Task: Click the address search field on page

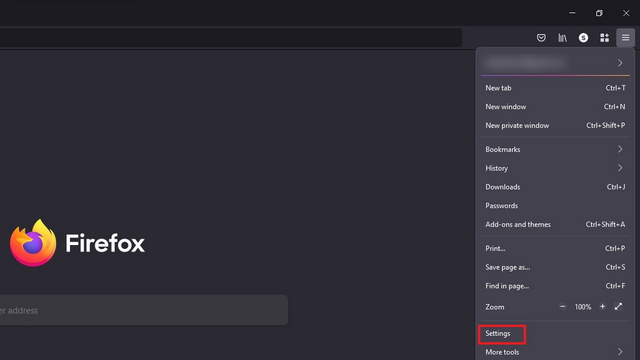Action: (x=144, y=310)
